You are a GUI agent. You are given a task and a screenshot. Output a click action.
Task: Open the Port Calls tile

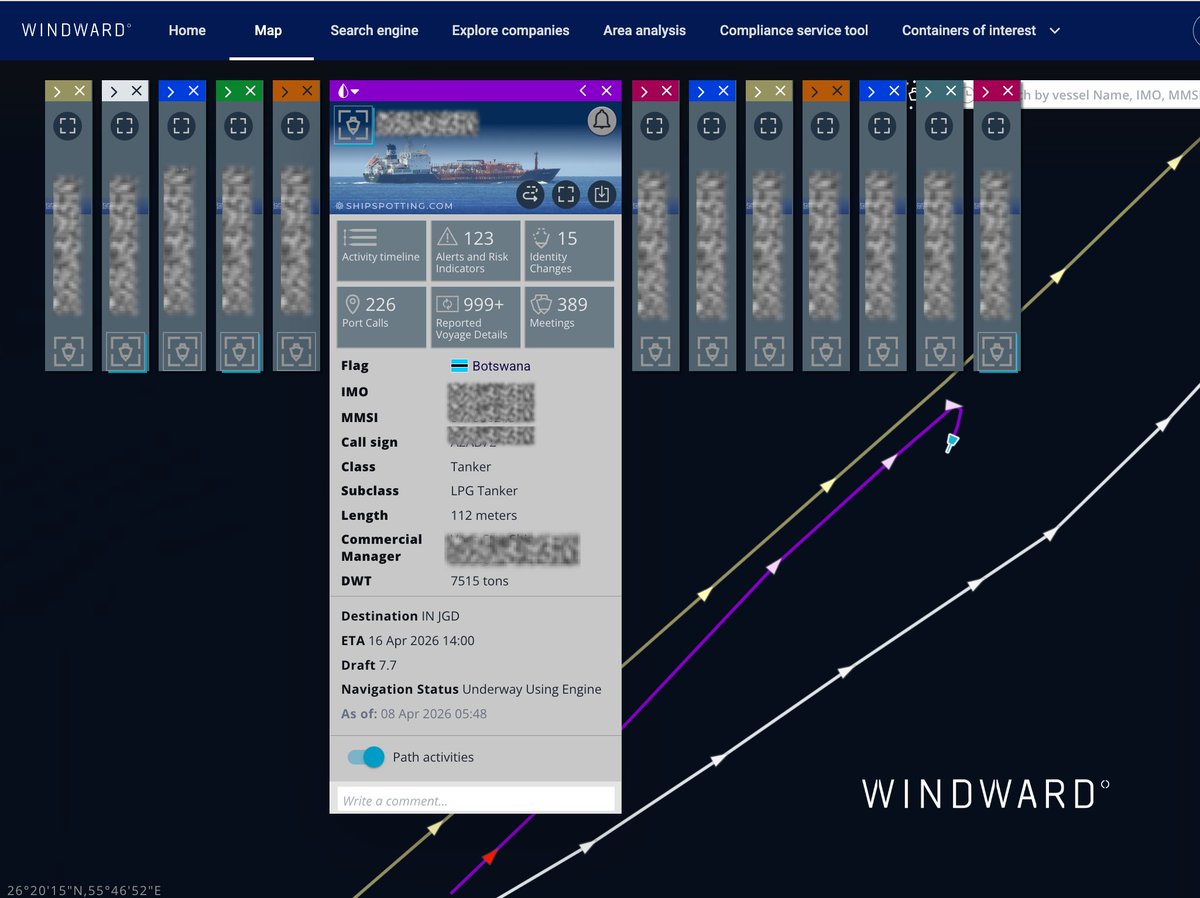coord(382,317)
